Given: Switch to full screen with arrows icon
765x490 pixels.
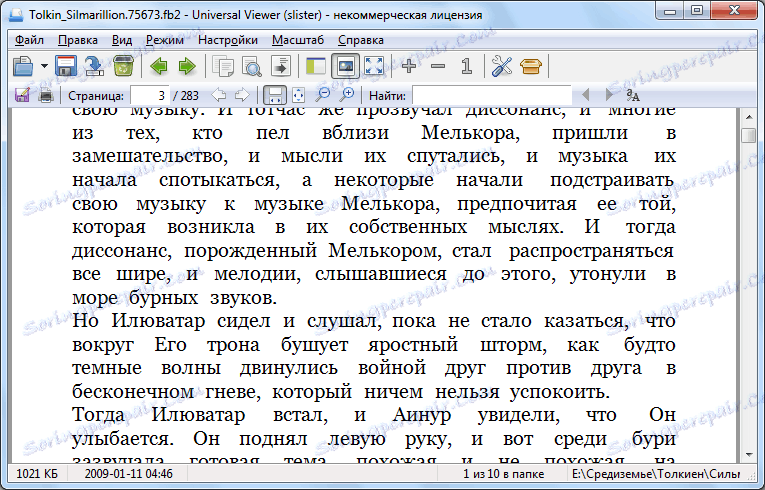Looking at the screenshot, I should [374, 66].
